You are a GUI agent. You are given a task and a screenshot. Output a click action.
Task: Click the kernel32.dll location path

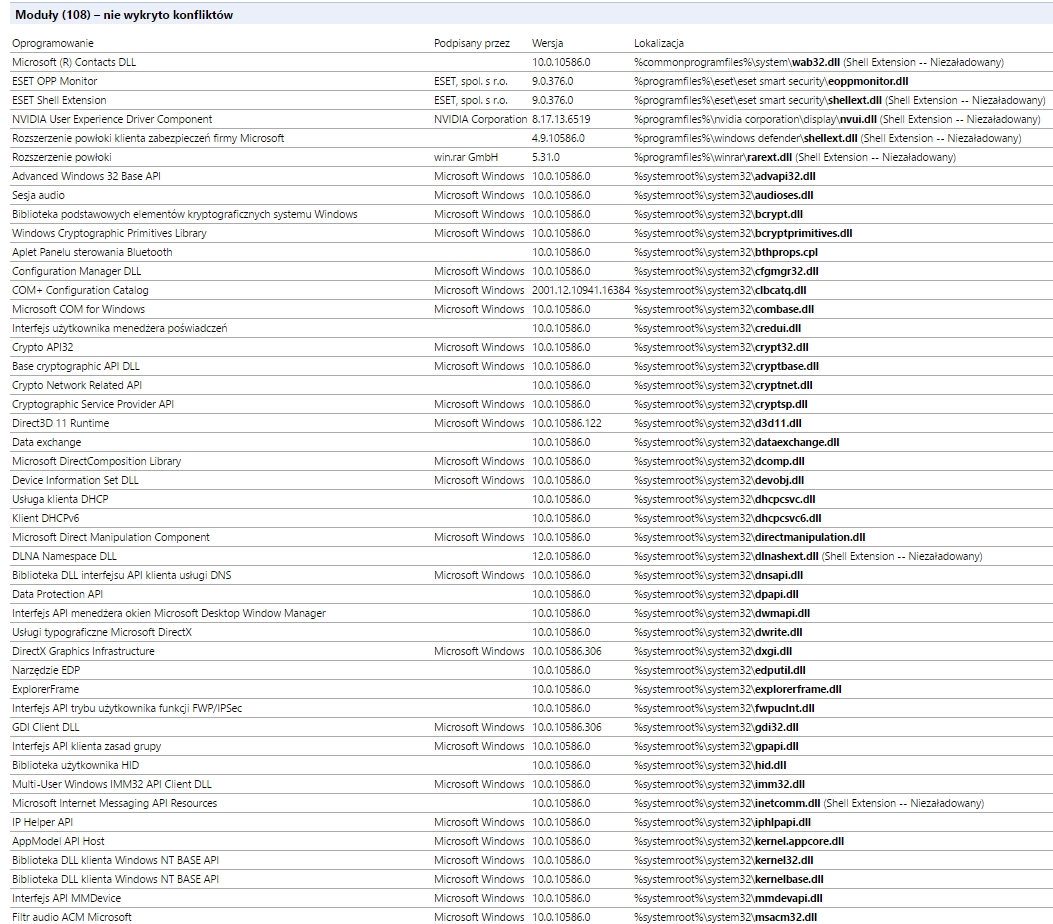[723, 860]
